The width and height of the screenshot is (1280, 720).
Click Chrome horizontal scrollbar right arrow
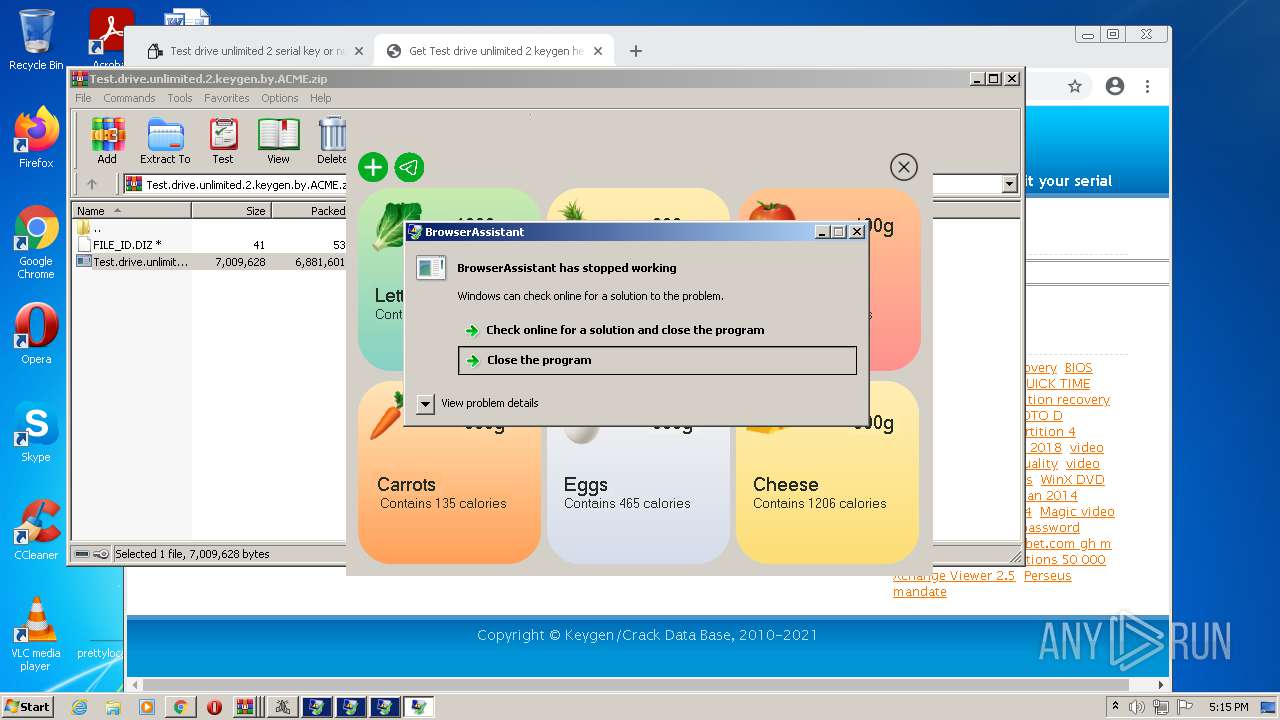tap(1161, 685)
